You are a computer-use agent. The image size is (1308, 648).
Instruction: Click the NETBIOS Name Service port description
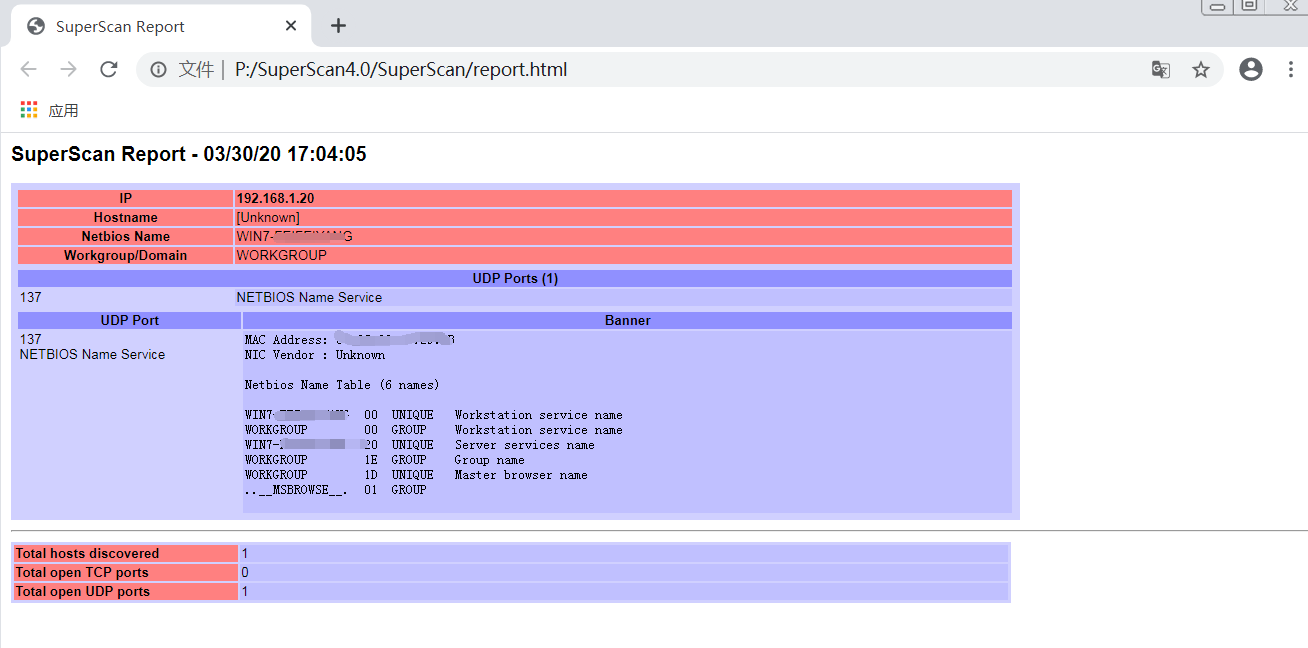point(309,298)
